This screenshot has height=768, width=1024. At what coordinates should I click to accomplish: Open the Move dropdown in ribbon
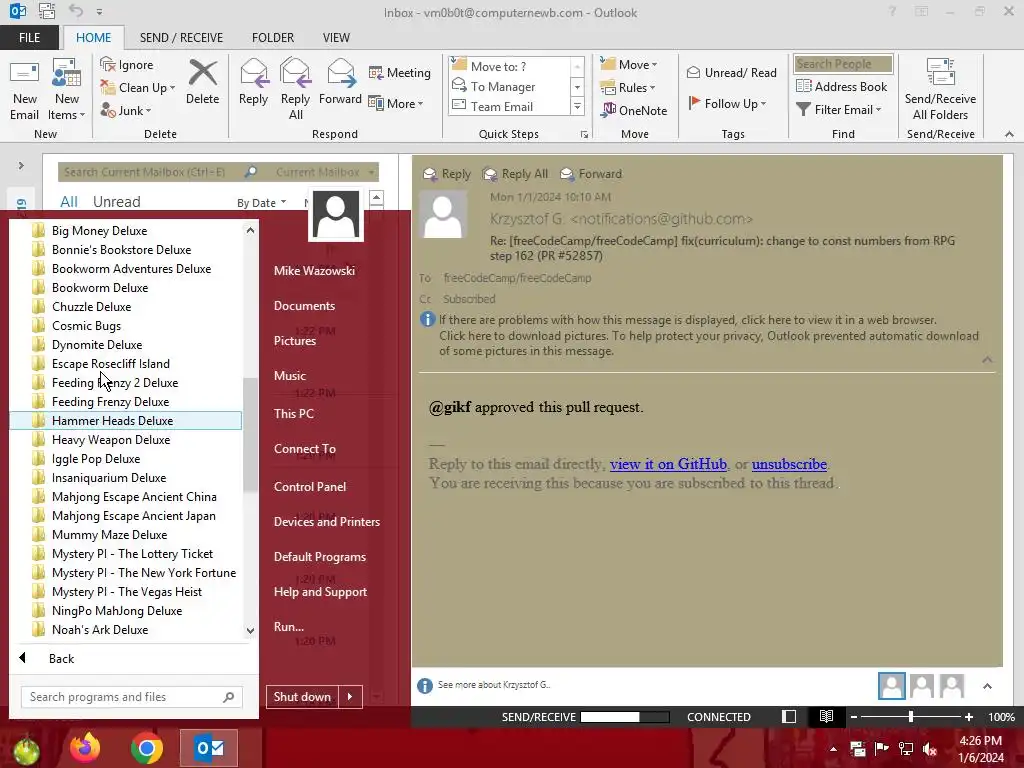click(x=629, y=65)
